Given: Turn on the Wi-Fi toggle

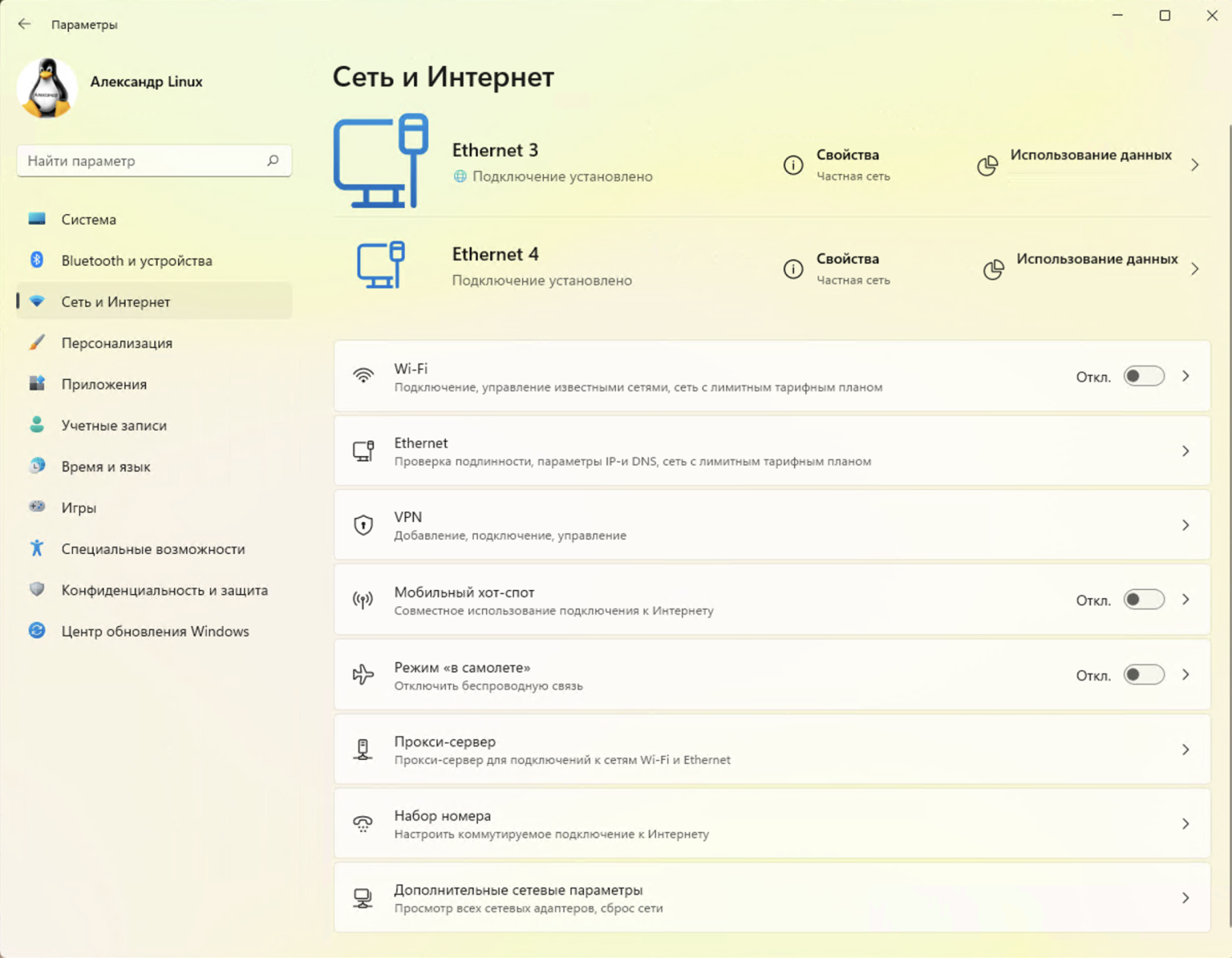Looking at the screenshot, I should 1144,376.
